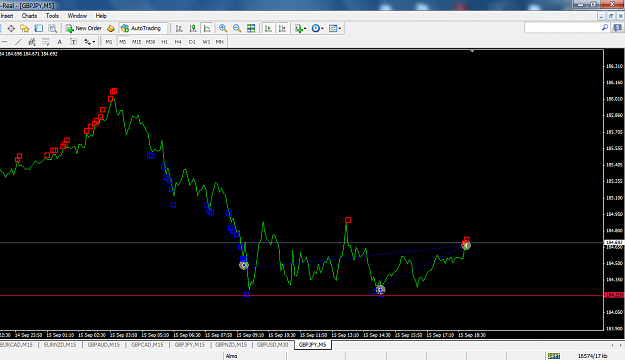The image size is (625, 360).
Task: Switch timeframe to D1
Action: [x=192, y=41]
